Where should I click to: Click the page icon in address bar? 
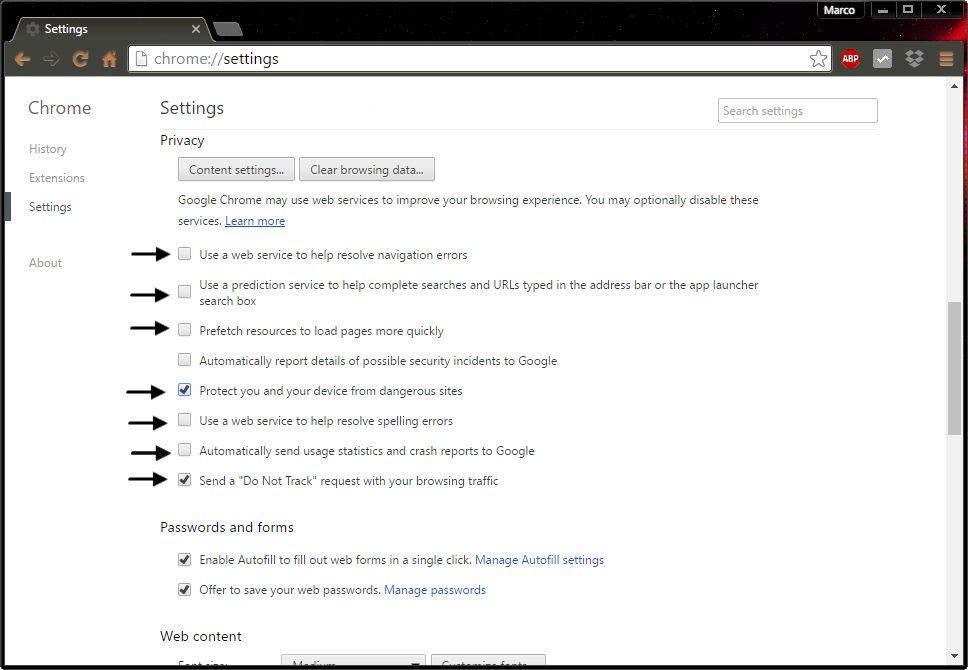click(141, 59)
